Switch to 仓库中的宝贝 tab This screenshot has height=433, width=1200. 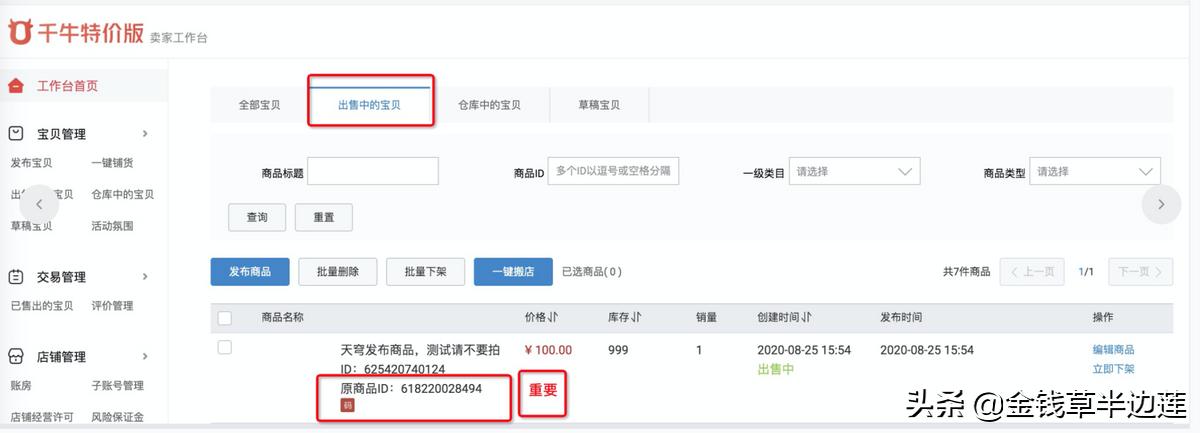[x=489, y=105]
